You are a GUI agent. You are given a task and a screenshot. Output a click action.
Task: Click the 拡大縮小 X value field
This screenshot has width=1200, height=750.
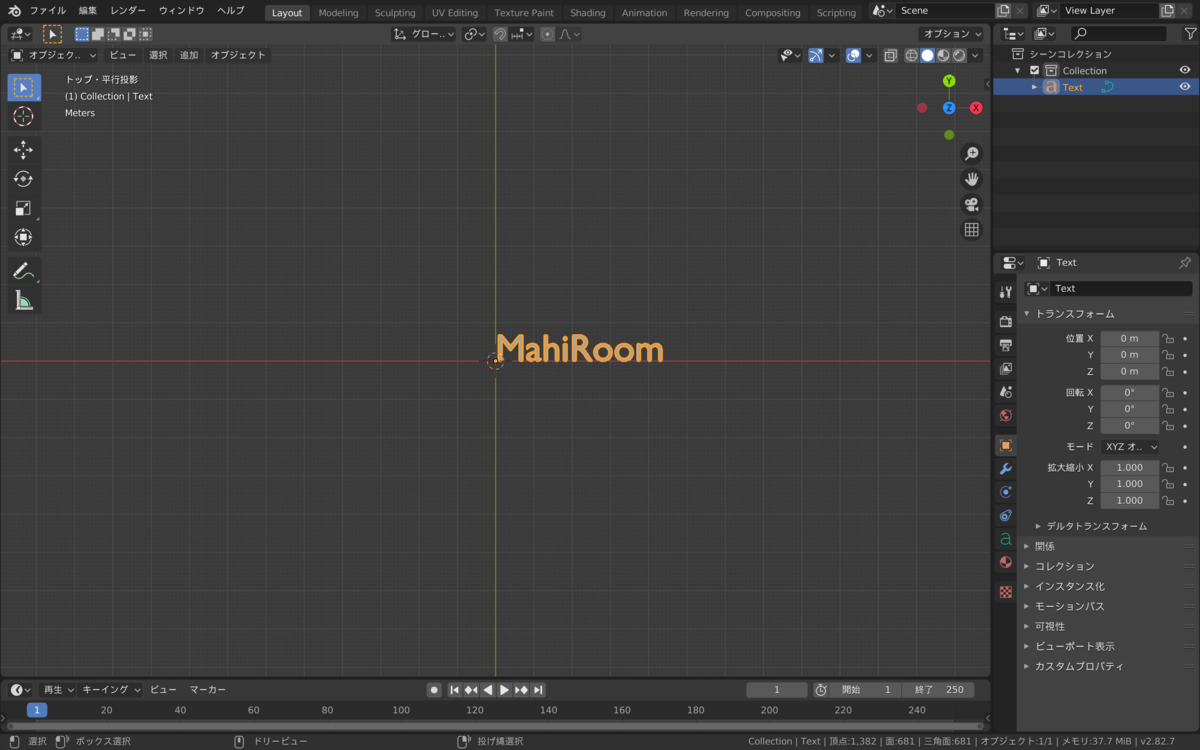[1130, 467]
